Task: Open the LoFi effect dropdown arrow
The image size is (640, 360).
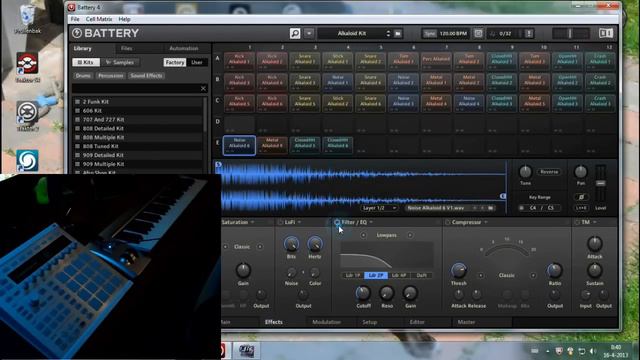Action: (299, 222)
